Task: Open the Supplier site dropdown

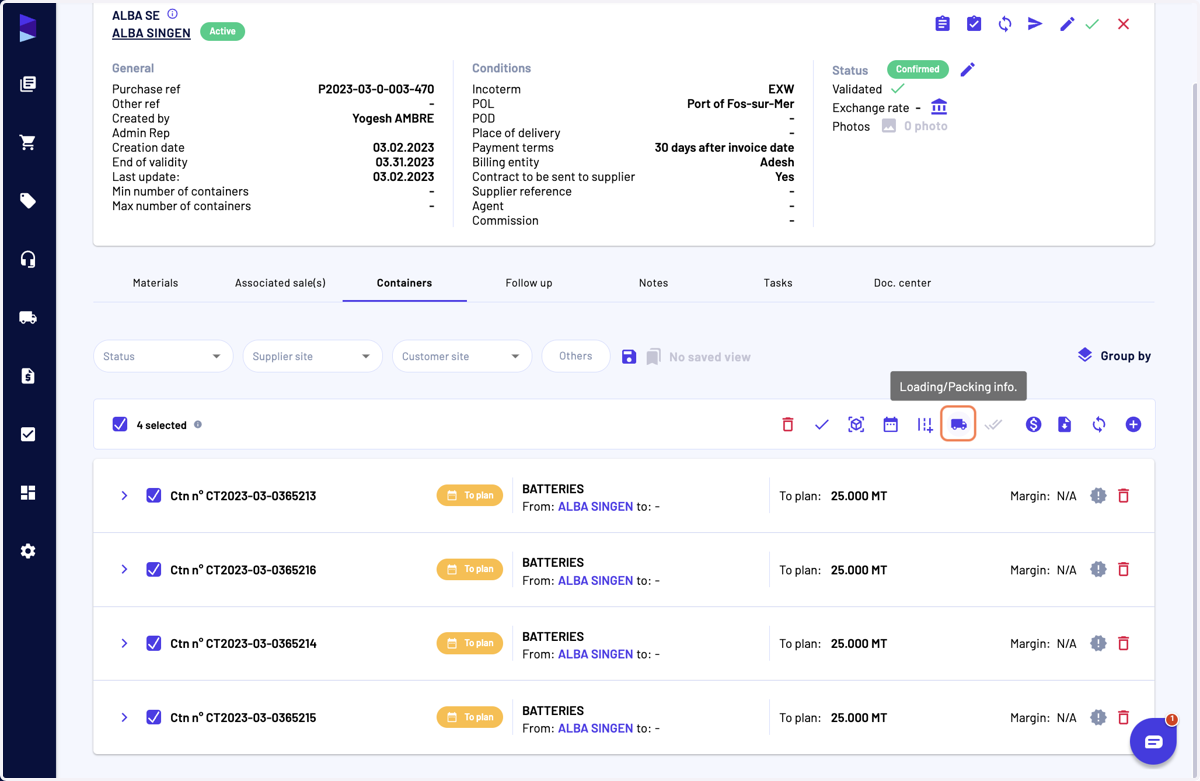Action: coord(312,356)
